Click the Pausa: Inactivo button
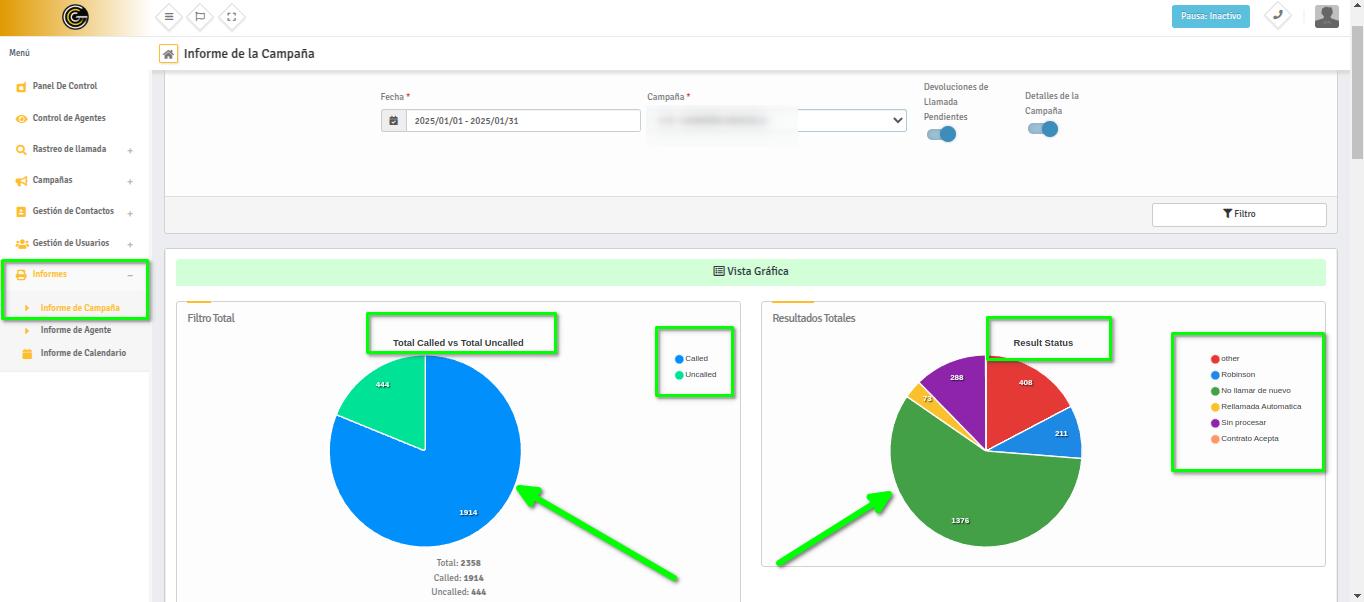 (1210, 17)
